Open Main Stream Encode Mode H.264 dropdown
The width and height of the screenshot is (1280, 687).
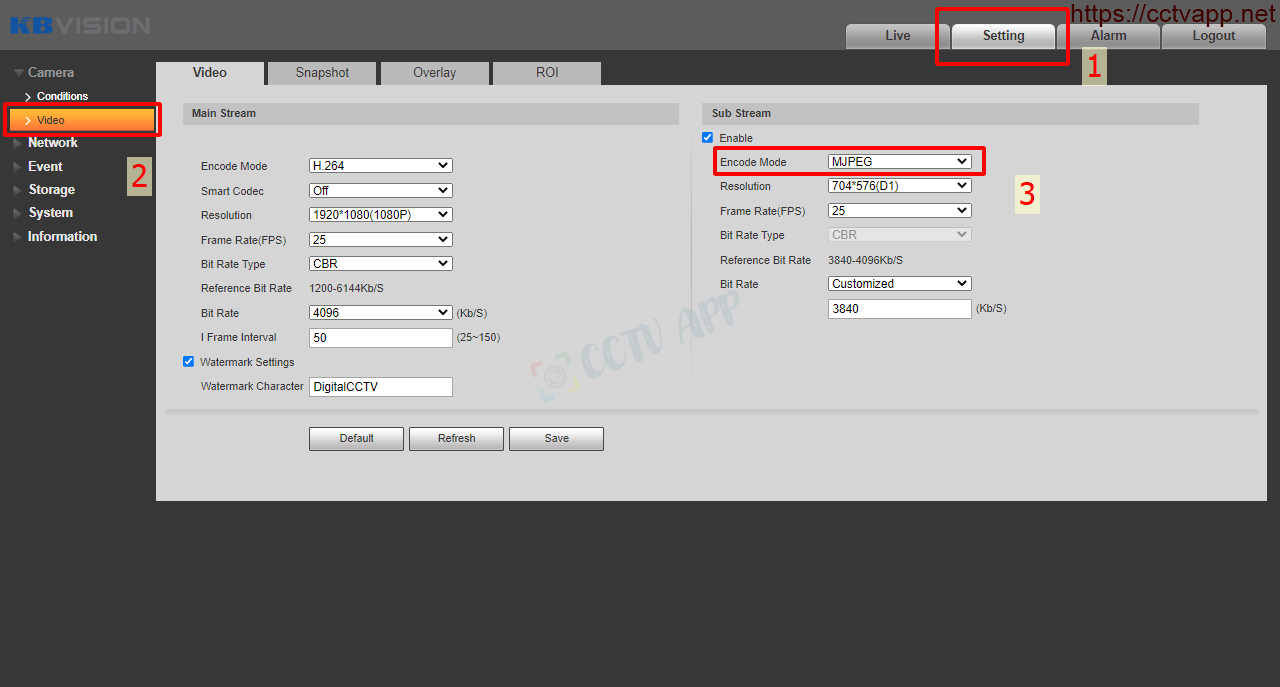[x=381, y=166]
